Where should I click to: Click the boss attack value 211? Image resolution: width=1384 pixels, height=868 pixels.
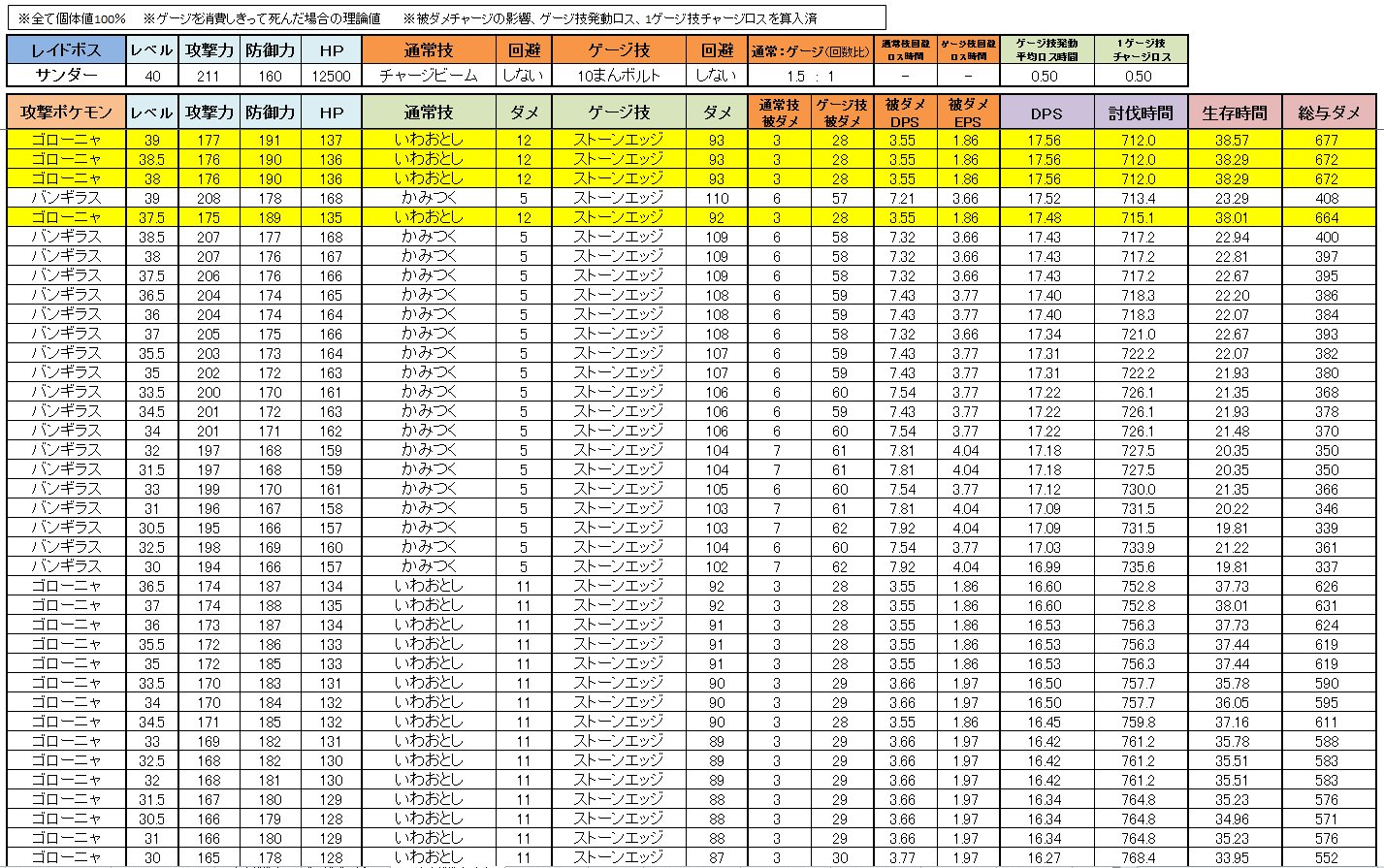pyautogui.click(x=209, y=76)
